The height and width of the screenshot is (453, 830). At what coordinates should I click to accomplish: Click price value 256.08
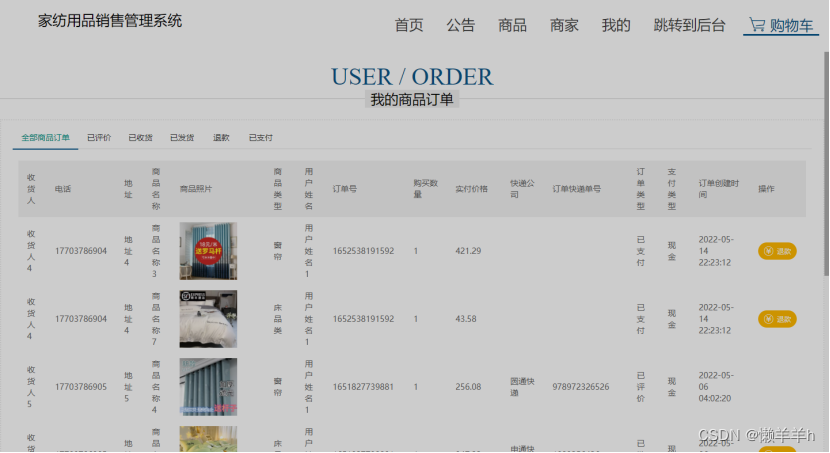(x=468, y=387)
